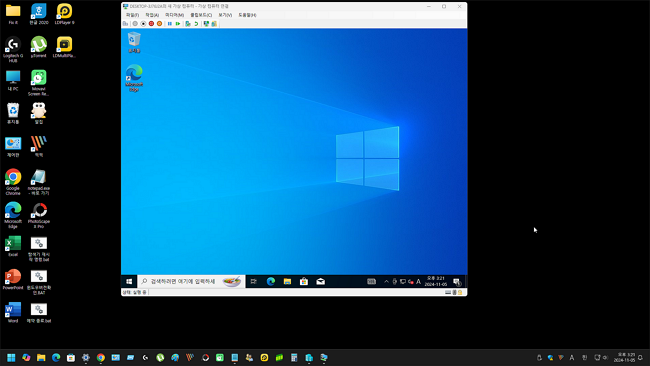This screenshot has height=366, width=650.
Task: Click the gray Start VM toolbar button
Action: point(135,24)
